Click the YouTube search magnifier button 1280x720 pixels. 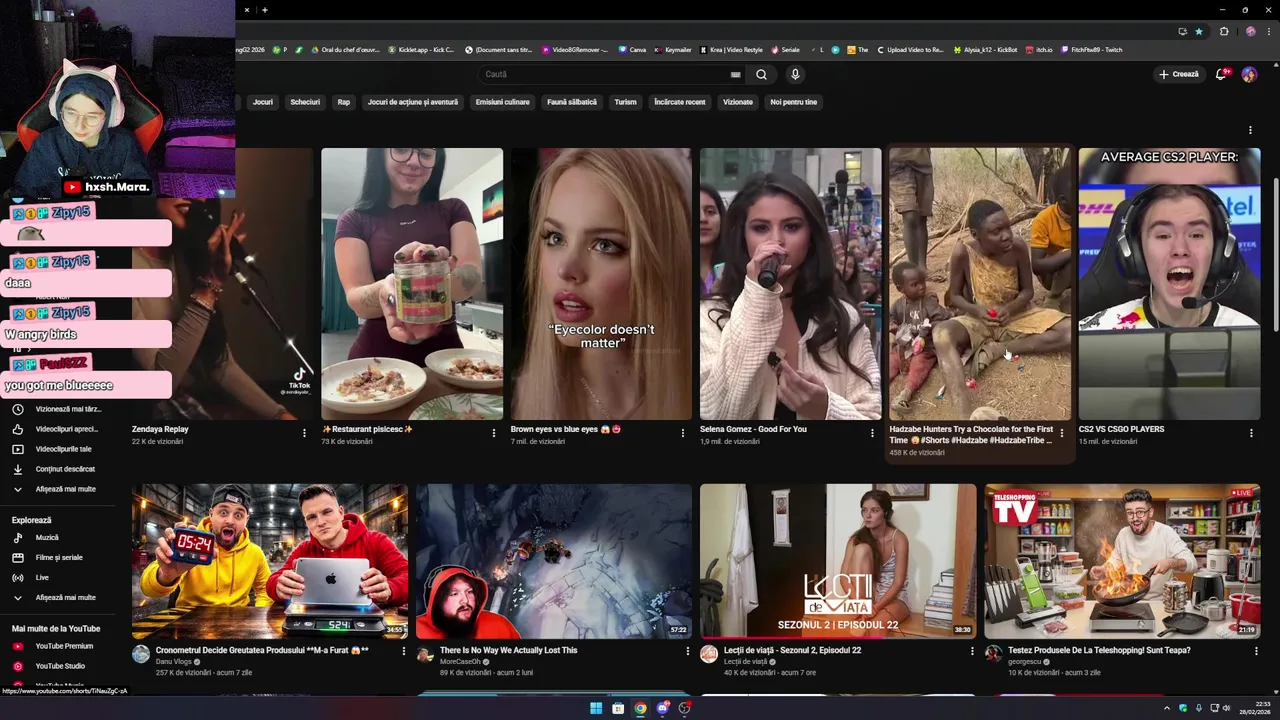point(761,74)
